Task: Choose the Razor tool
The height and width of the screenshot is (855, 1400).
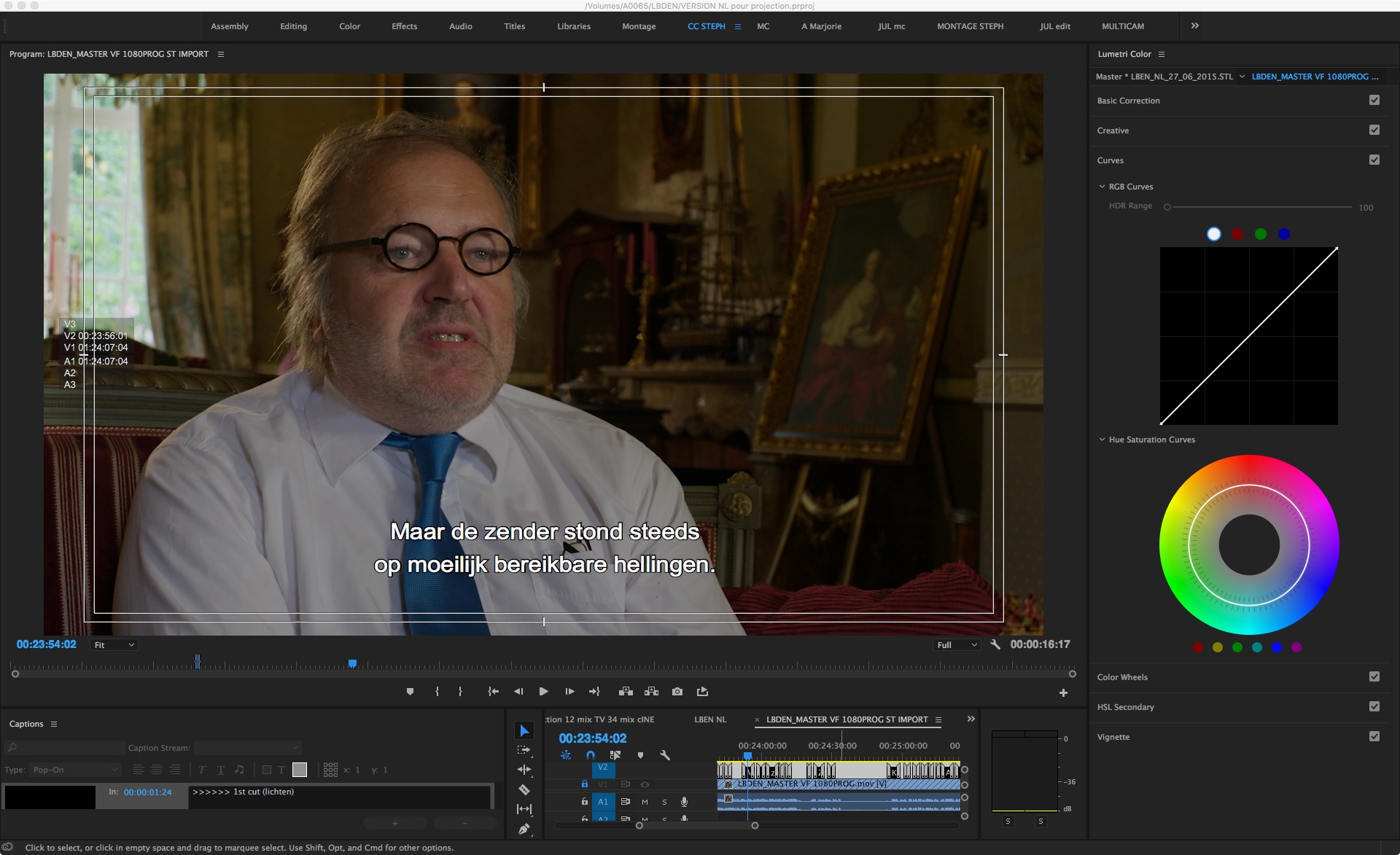Action: [524, 789]
